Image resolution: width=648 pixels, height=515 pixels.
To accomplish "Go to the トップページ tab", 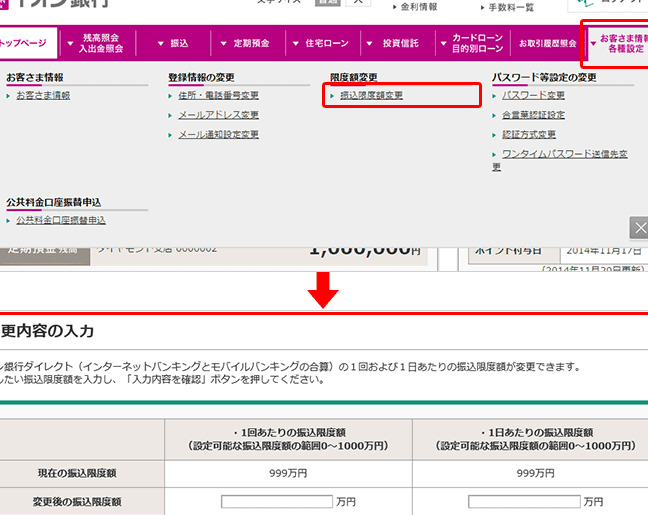I will 24,44.
